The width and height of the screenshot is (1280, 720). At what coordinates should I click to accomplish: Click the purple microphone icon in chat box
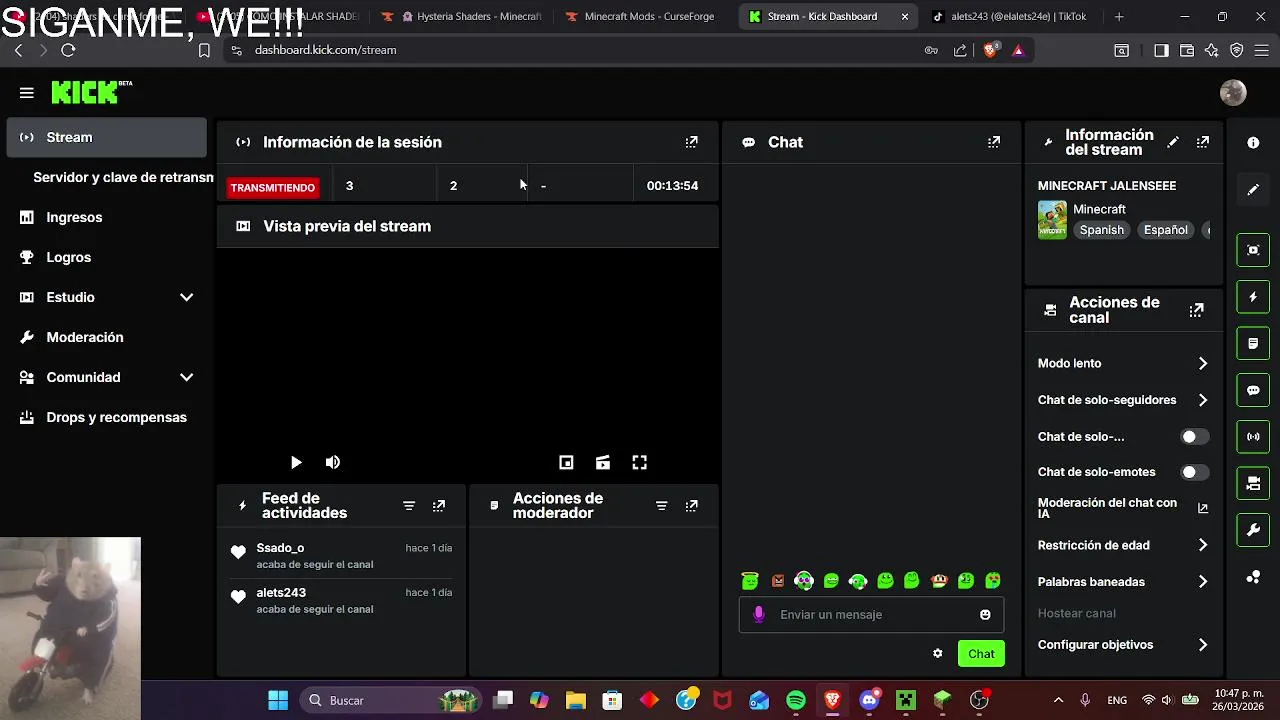pos(759,614)
